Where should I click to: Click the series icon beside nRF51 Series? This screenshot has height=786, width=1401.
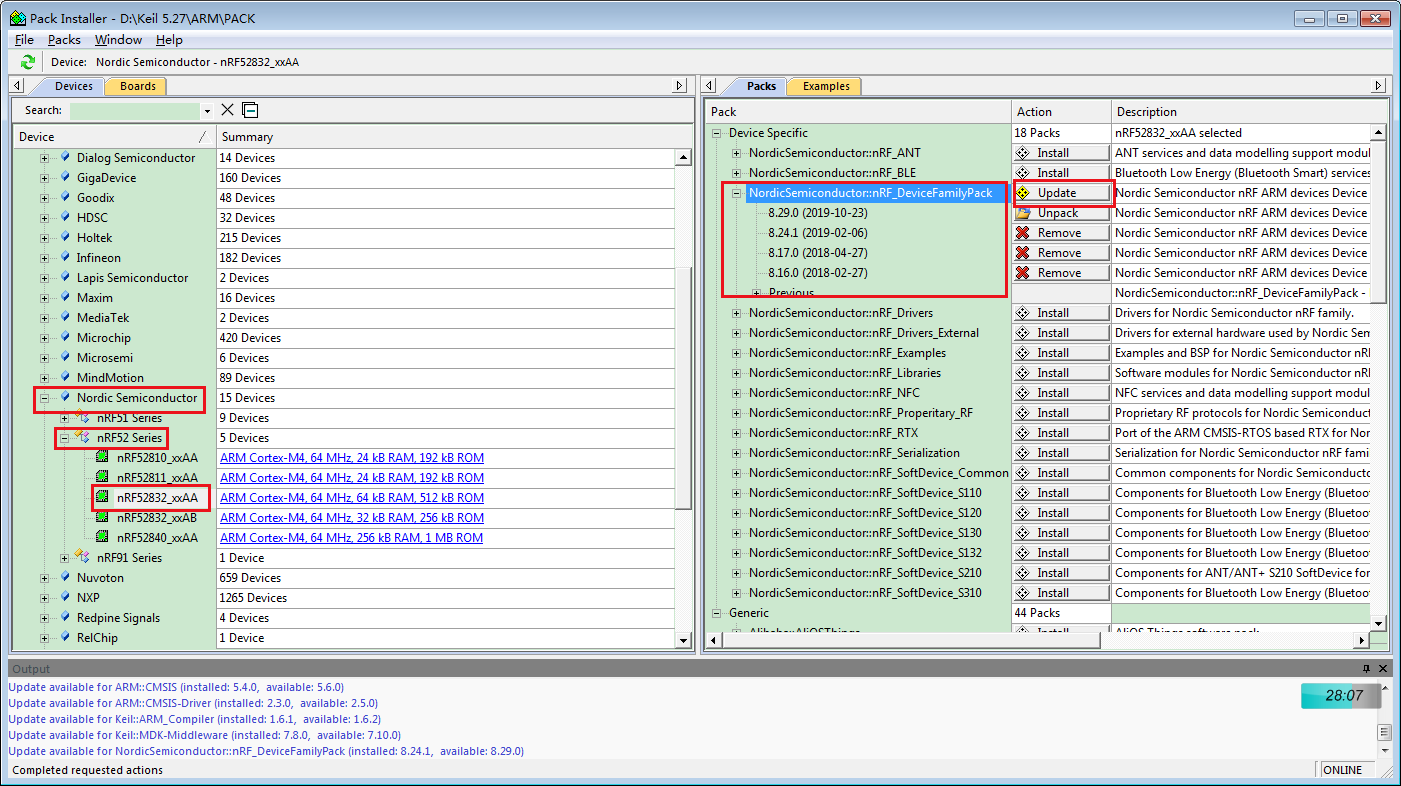(84, 418)
